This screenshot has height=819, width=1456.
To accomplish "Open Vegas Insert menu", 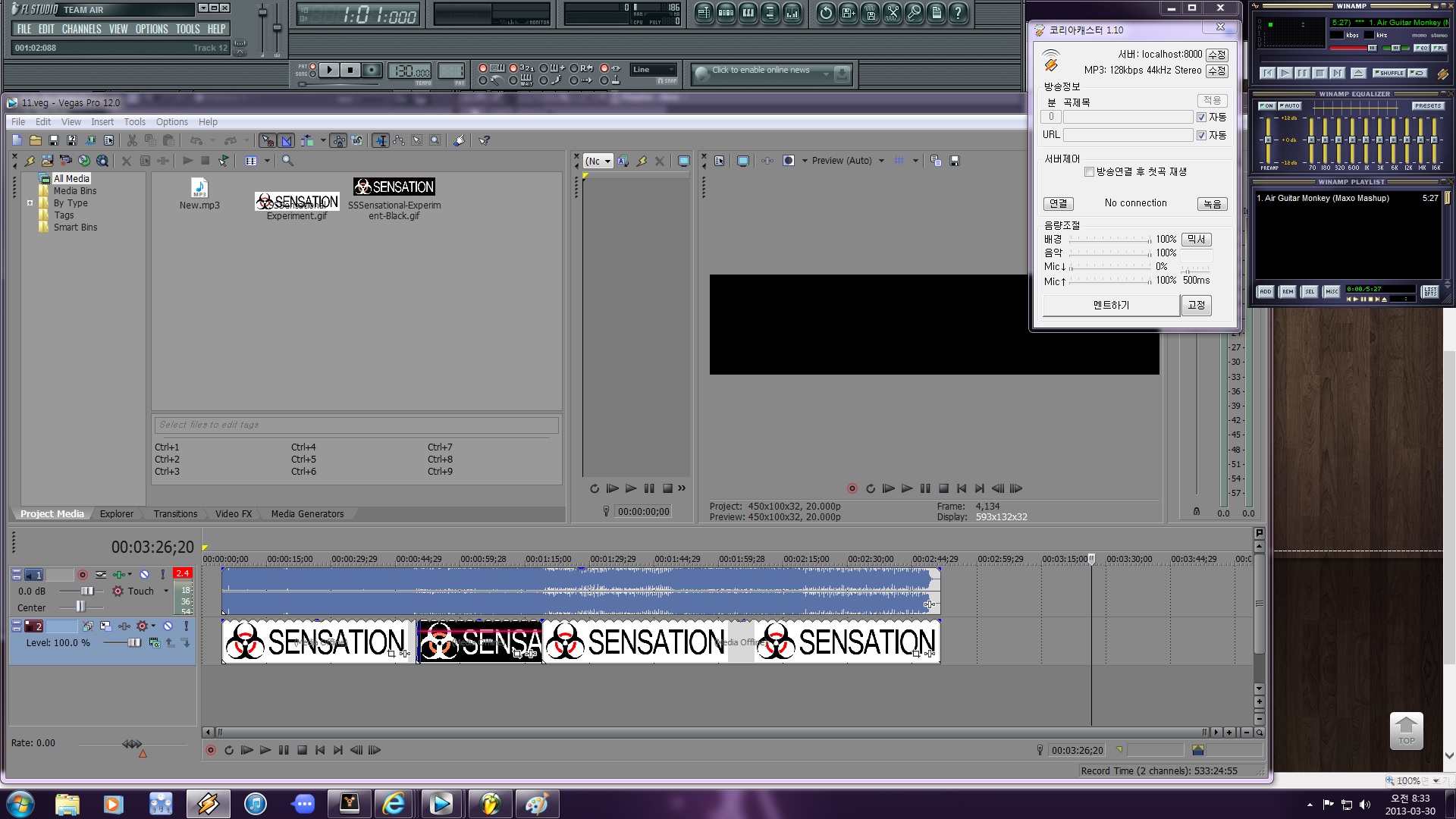I will (x=102, y=122).
